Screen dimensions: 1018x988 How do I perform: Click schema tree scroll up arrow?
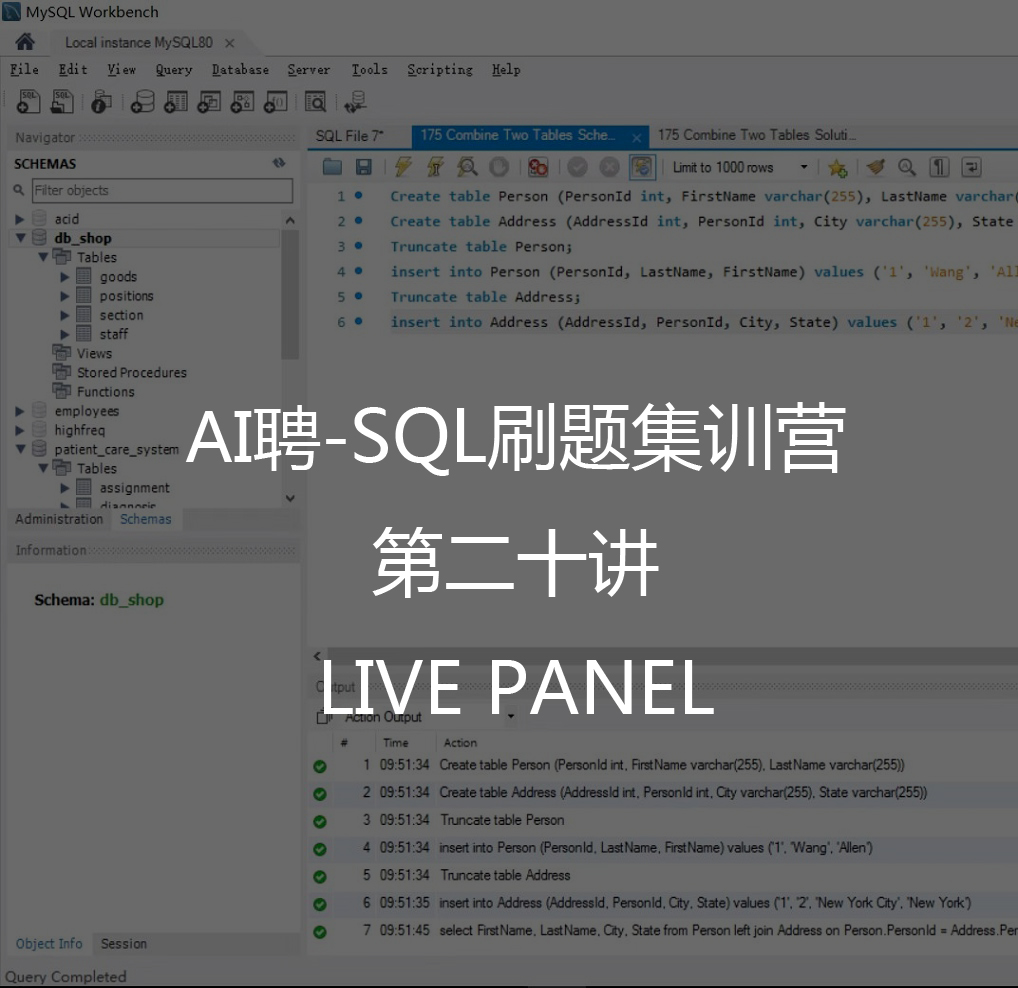290,221
